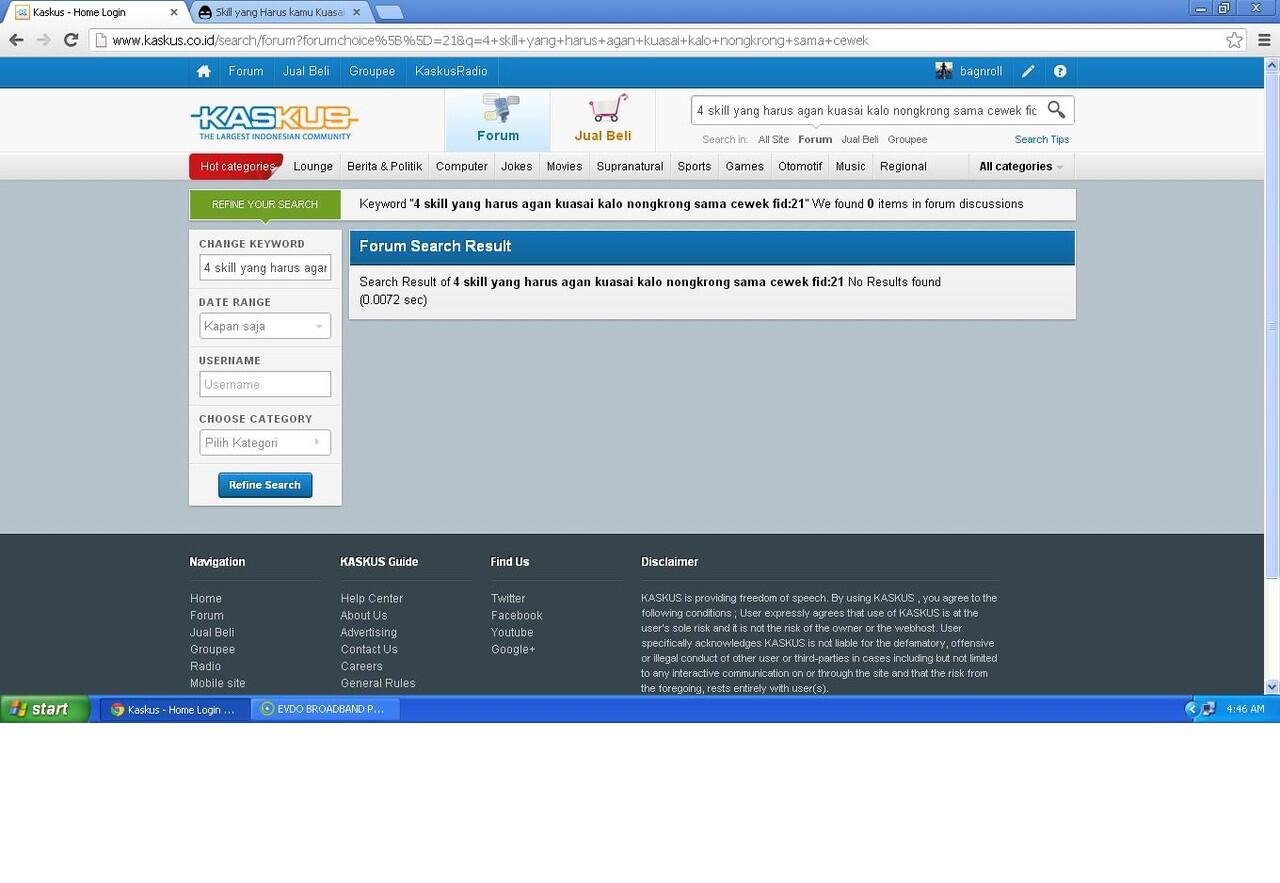
Task: Click the magnifier search icon
Action: point(1056,110)
